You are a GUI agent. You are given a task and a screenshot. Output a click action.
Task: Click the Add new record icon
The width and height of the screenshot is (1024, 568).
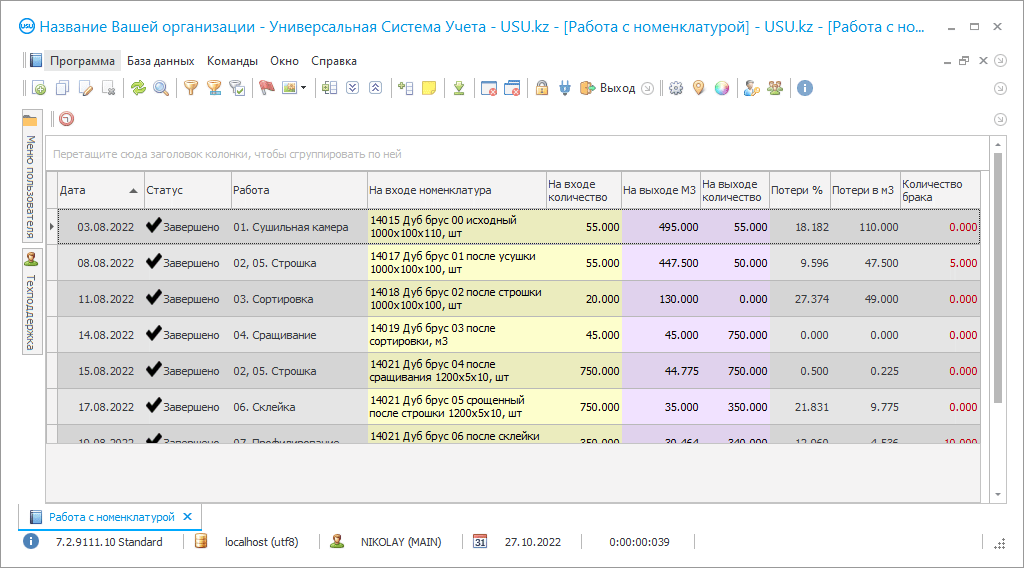click(39, 88)
